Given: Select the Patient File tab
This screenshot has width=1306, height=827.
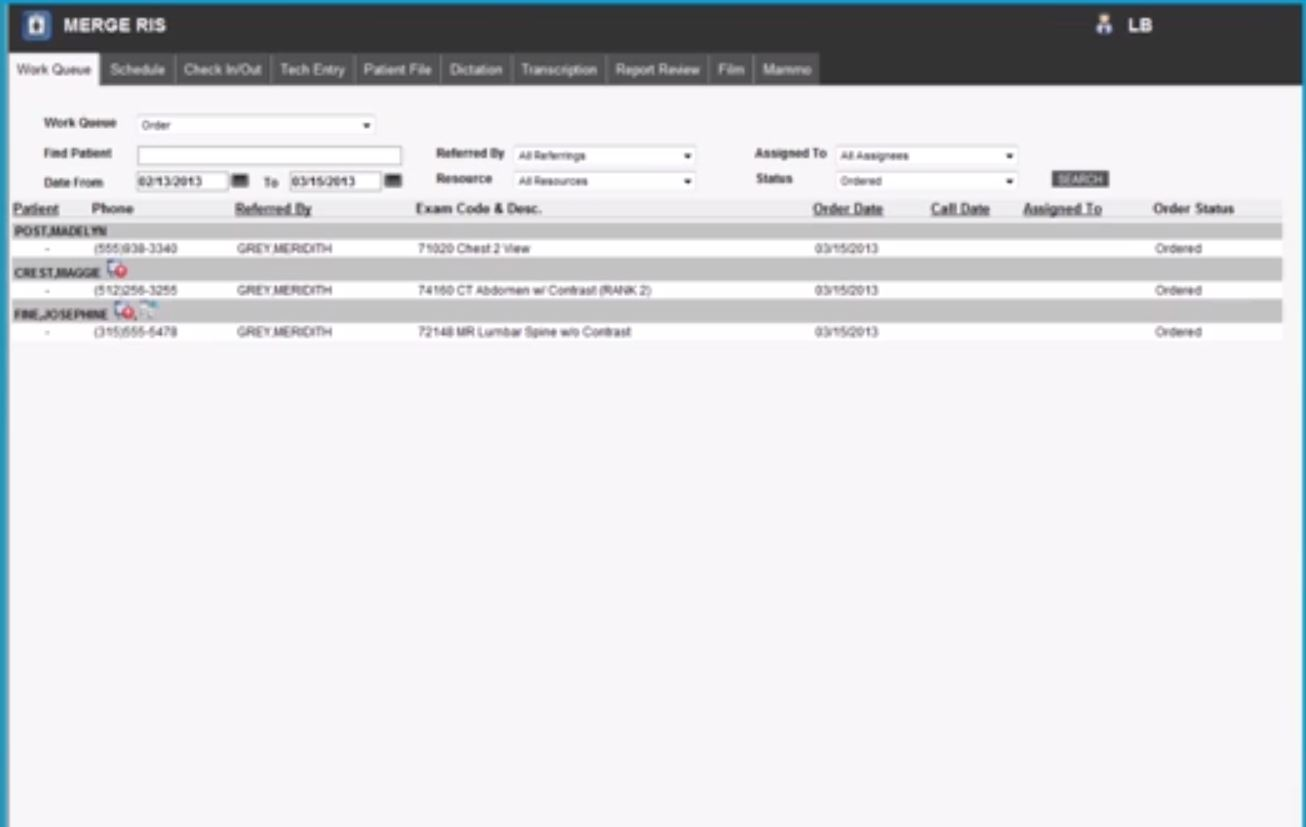Looking at the screenshot, I should point(397,70).
